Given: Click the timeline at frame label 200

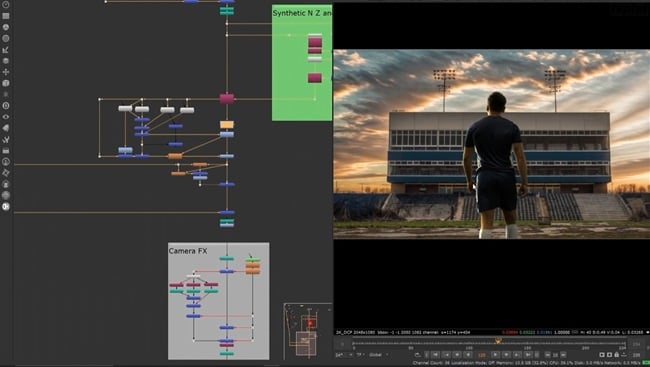Looking at the screenshot, I should 586,348.
